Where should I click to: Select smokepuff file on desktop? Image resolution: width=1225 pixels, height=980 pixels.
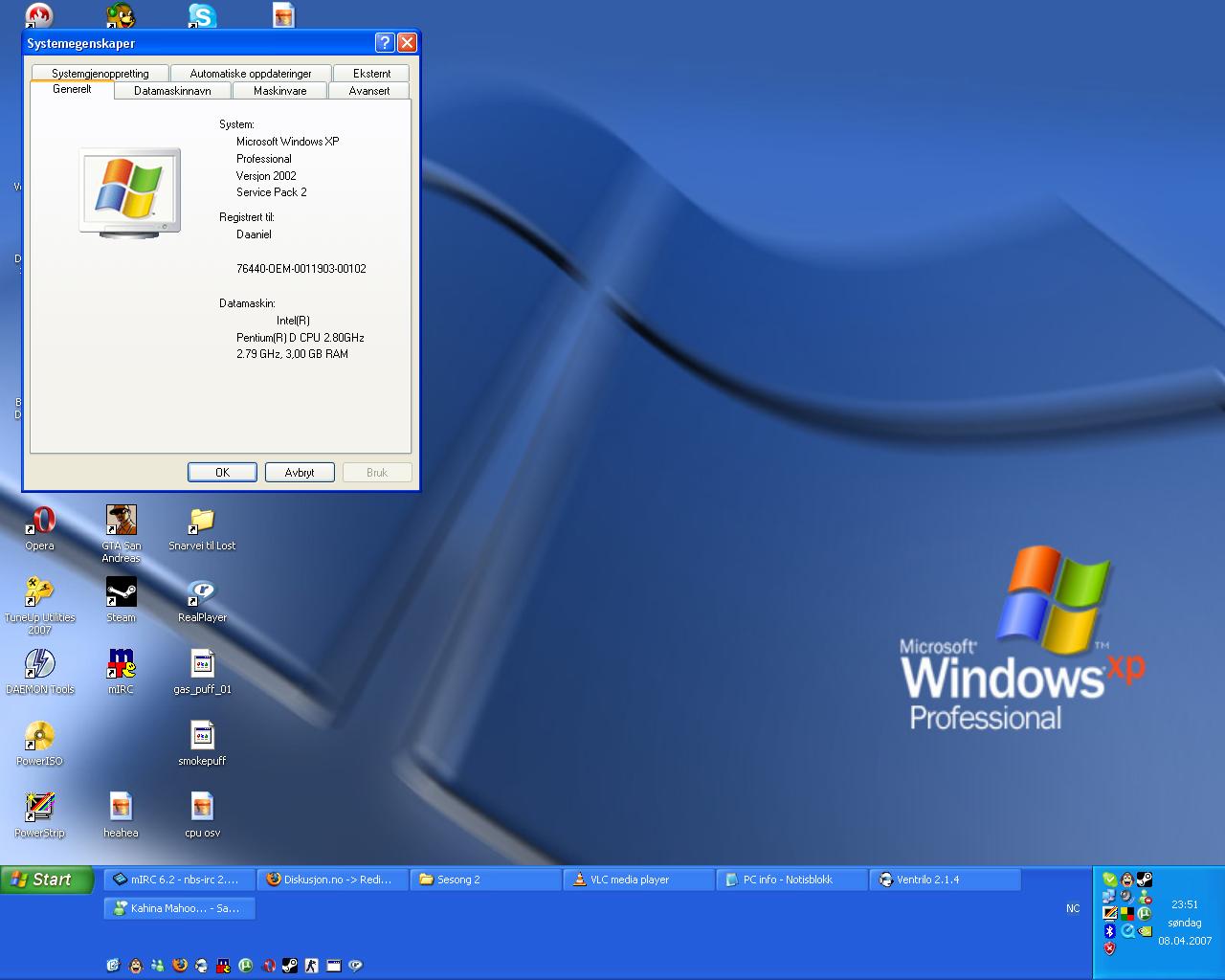coord(202,743)
